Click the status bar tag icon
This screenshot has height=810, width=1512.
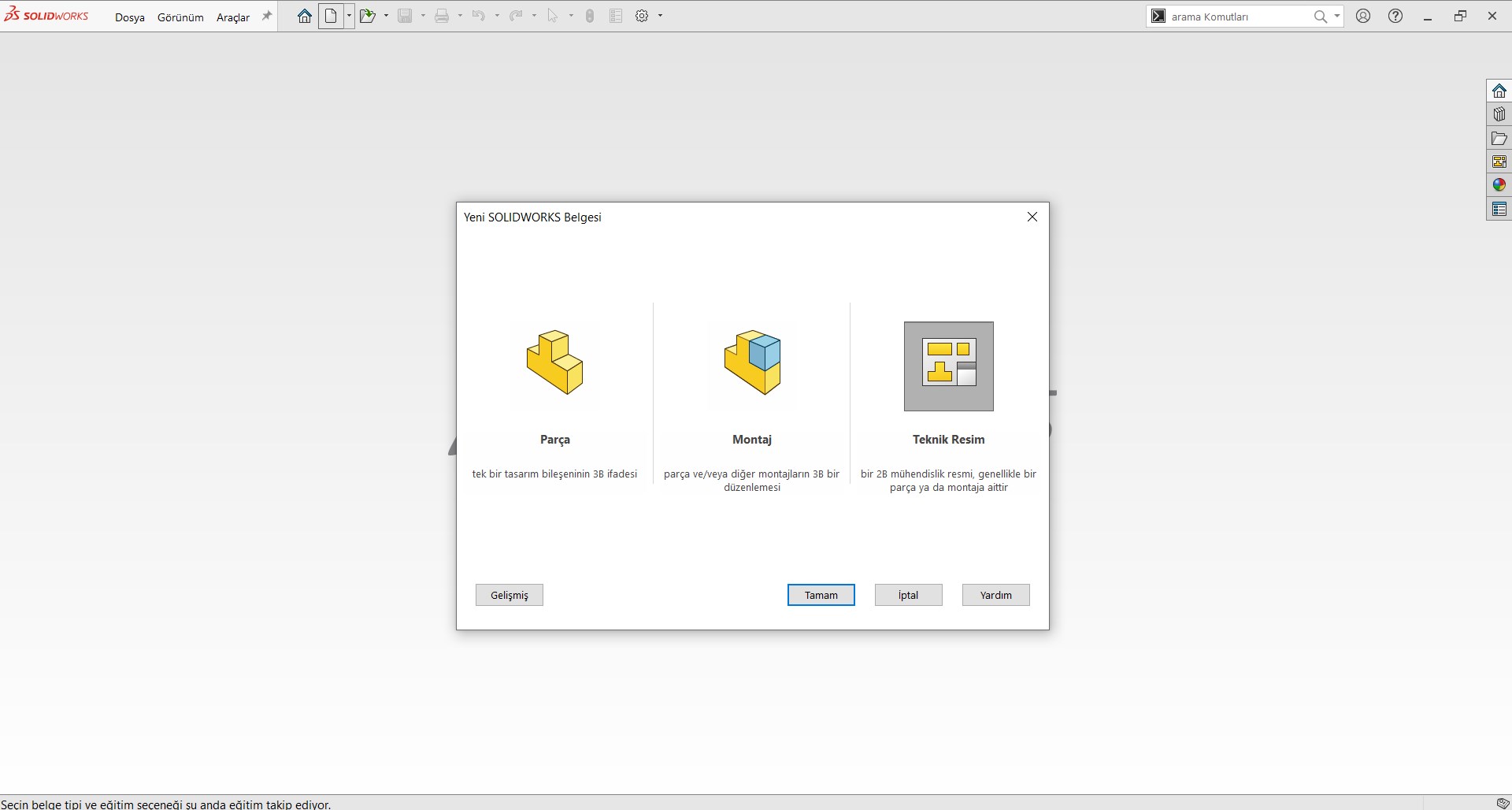(1503, 803)
